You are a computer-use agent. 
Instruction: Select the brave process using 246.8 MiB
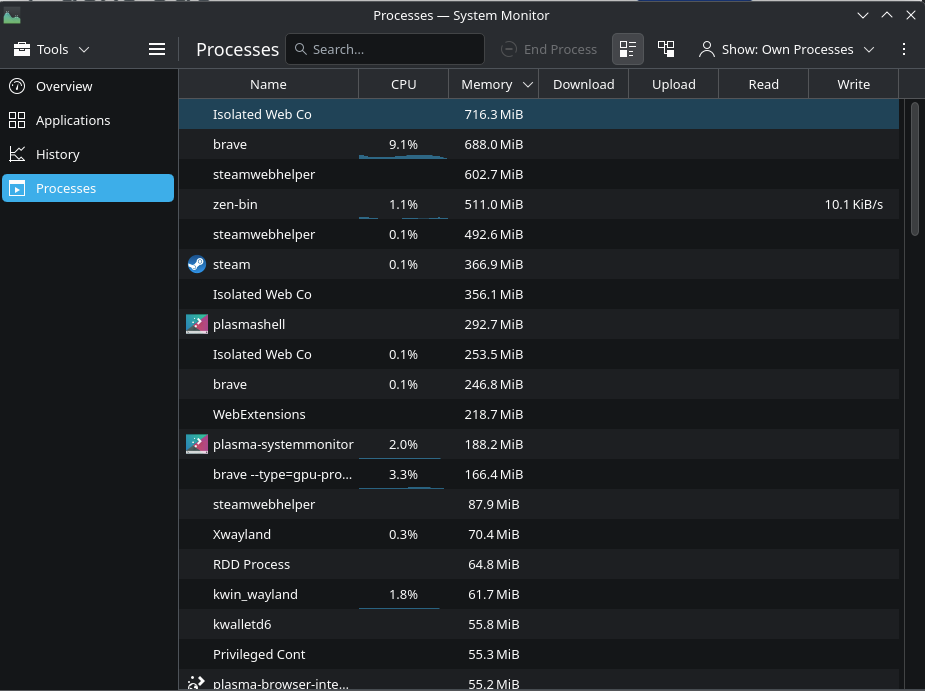click(539, 385)
